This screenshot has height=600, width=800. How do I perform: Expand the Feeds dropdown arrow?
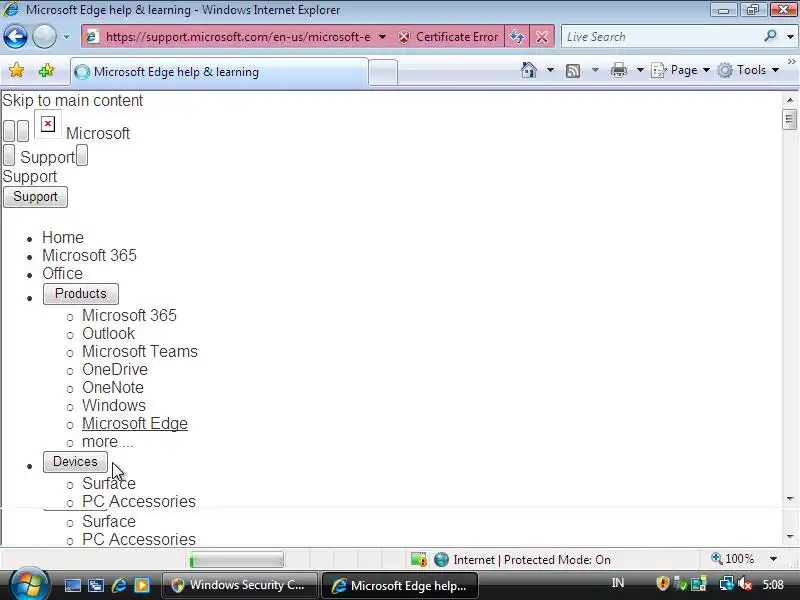[595, 70]
